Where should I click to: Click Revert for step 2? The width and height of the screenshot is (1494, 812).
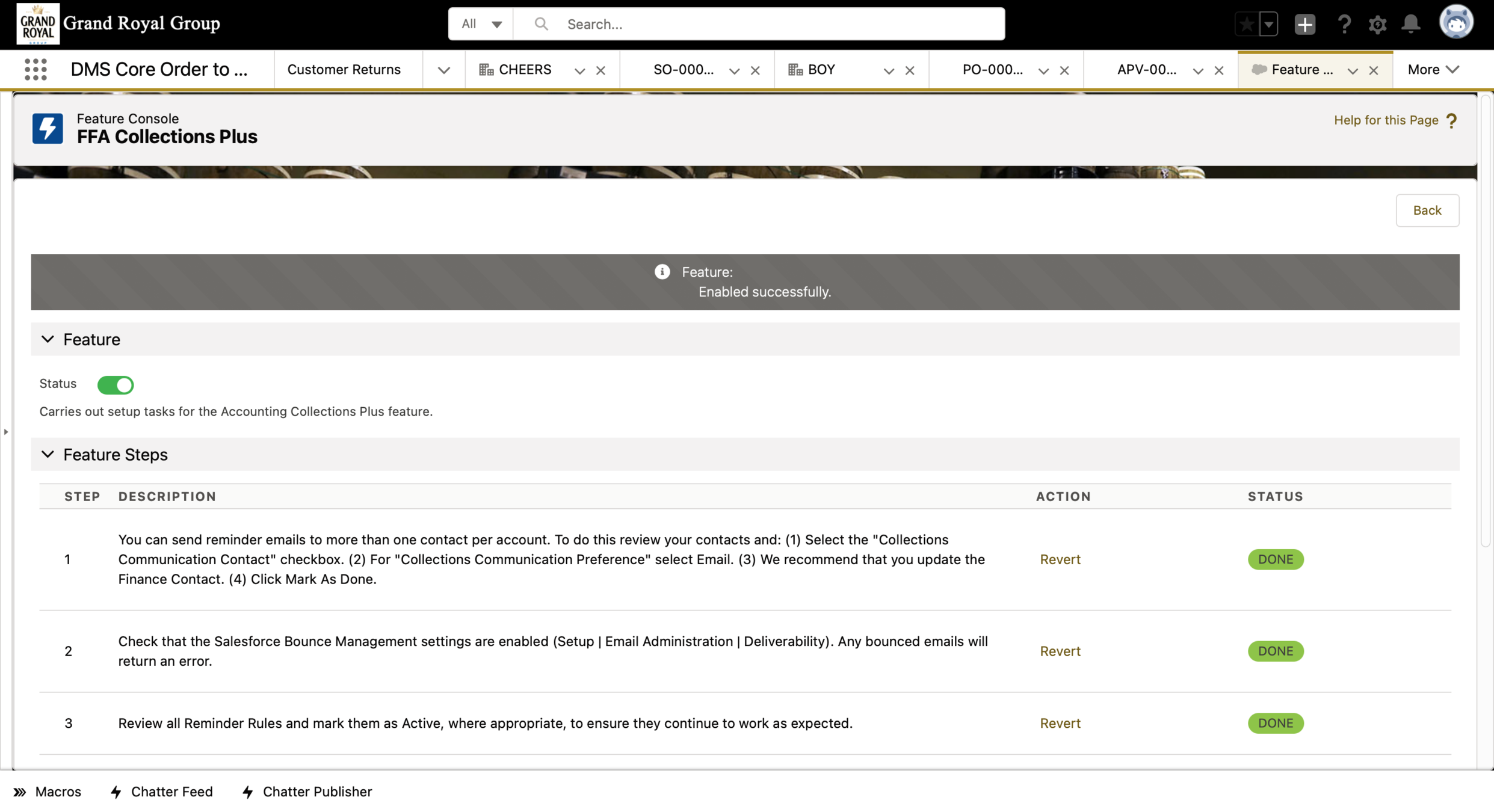click(1060, 651)
